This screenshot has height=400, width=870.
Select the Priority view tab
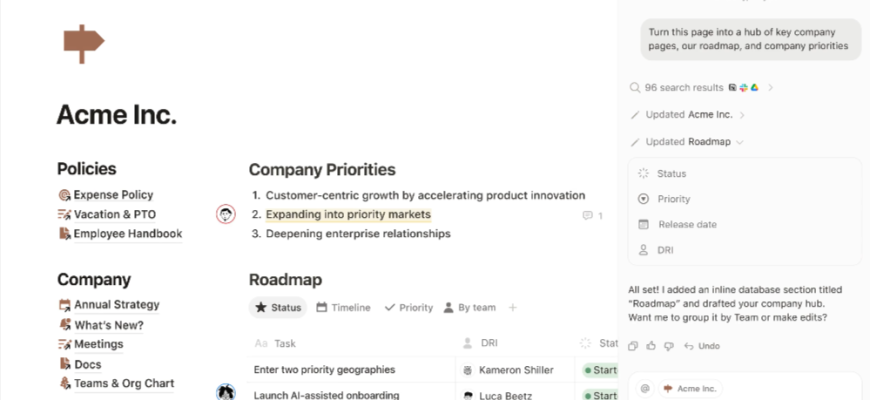click(x=409, y=308)
